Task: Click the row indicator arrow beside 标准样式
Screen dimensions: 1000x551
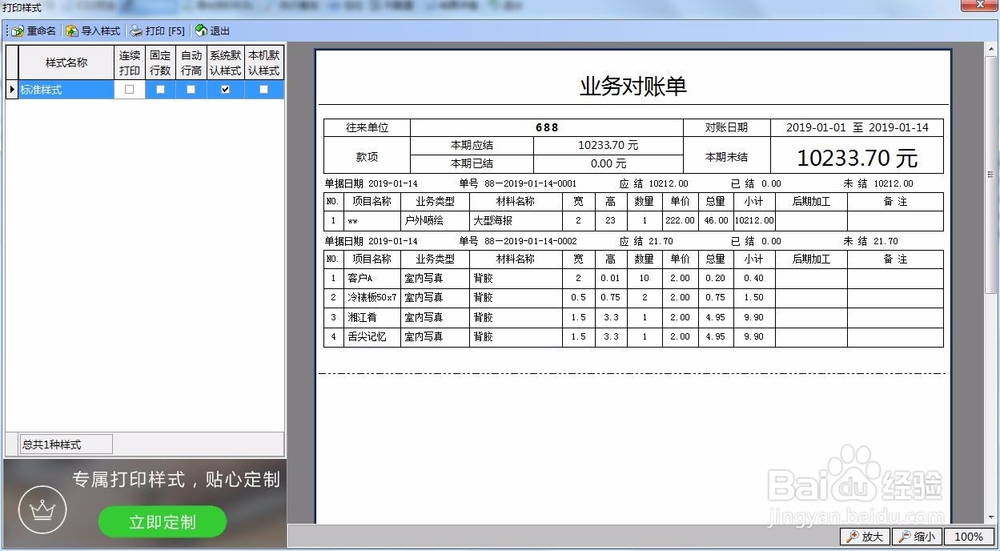Action: pyautogui.click(x=11, y=90)
